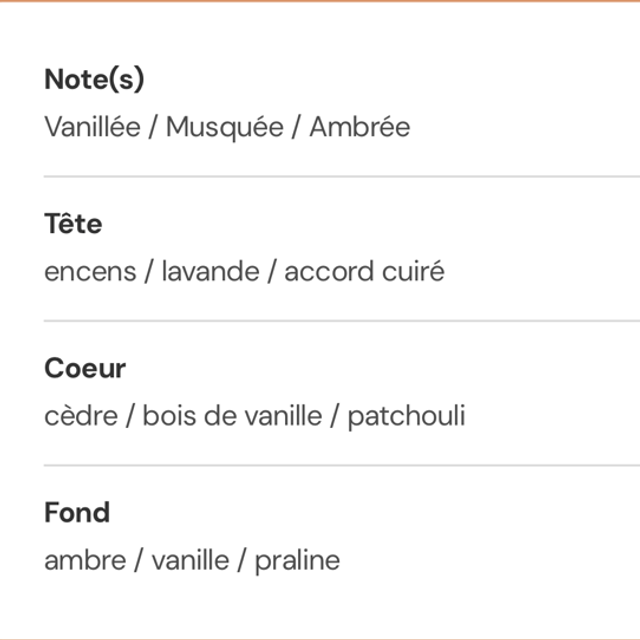
Task: Click the lavande top note
Action: (208, 272)
